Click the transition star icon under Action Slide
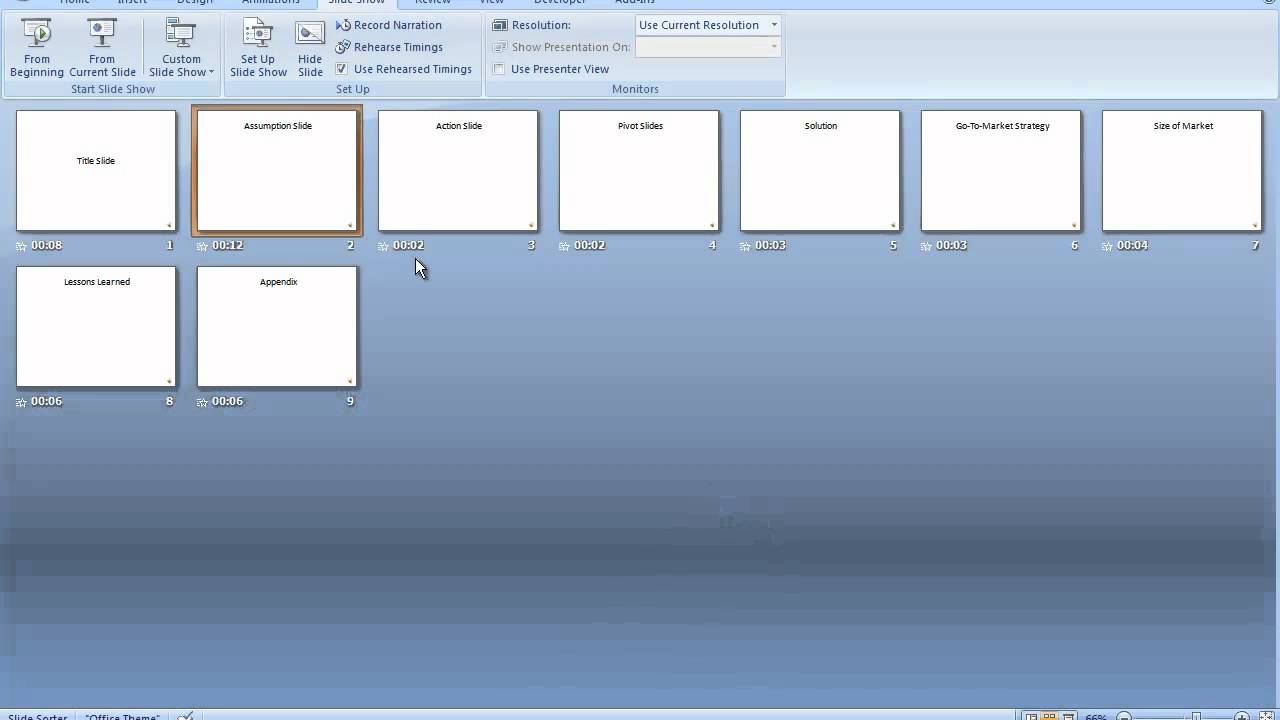 coord(383,246)
